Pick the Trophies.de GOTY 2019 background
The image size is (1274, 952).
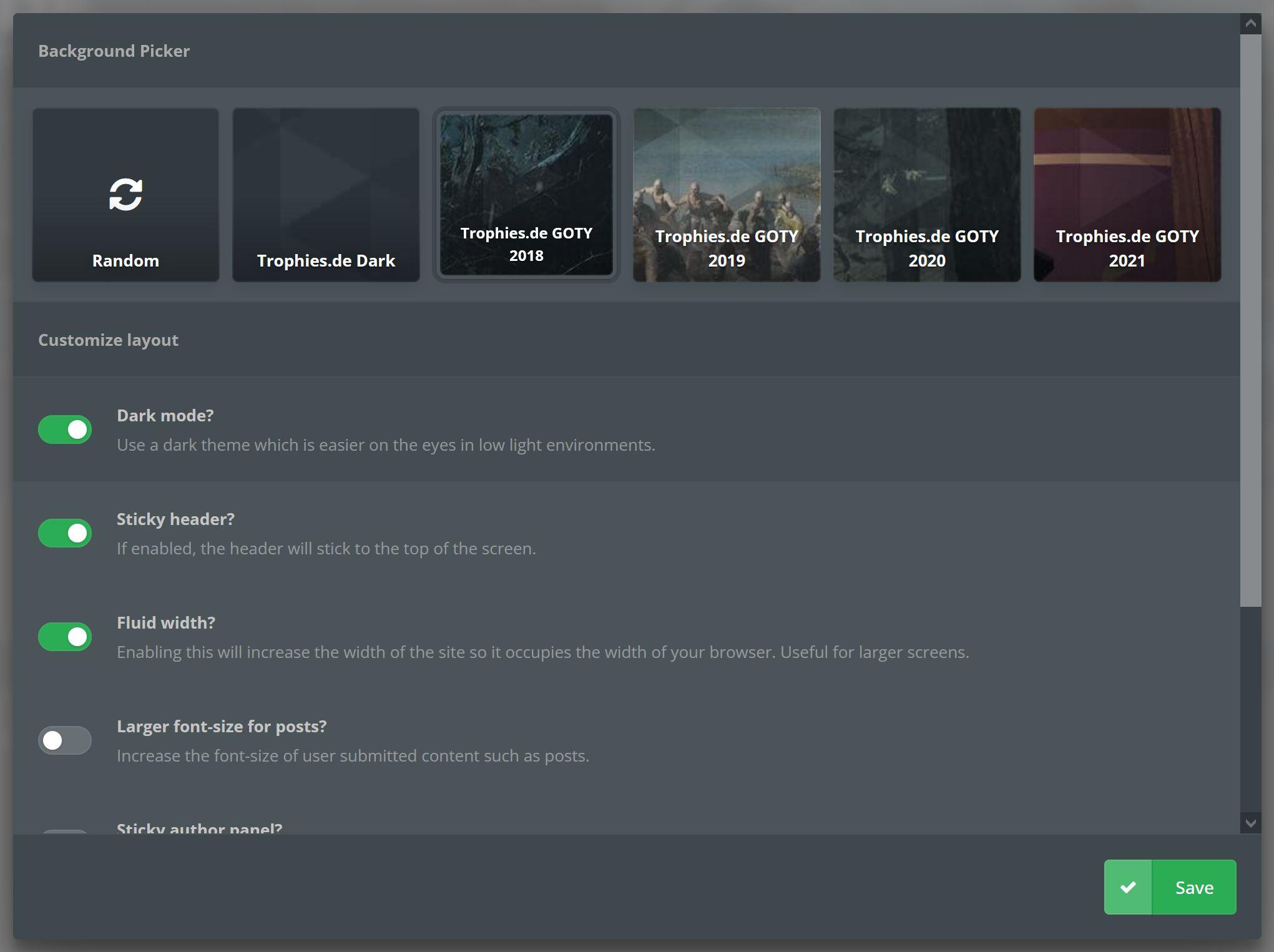(727, 195)
